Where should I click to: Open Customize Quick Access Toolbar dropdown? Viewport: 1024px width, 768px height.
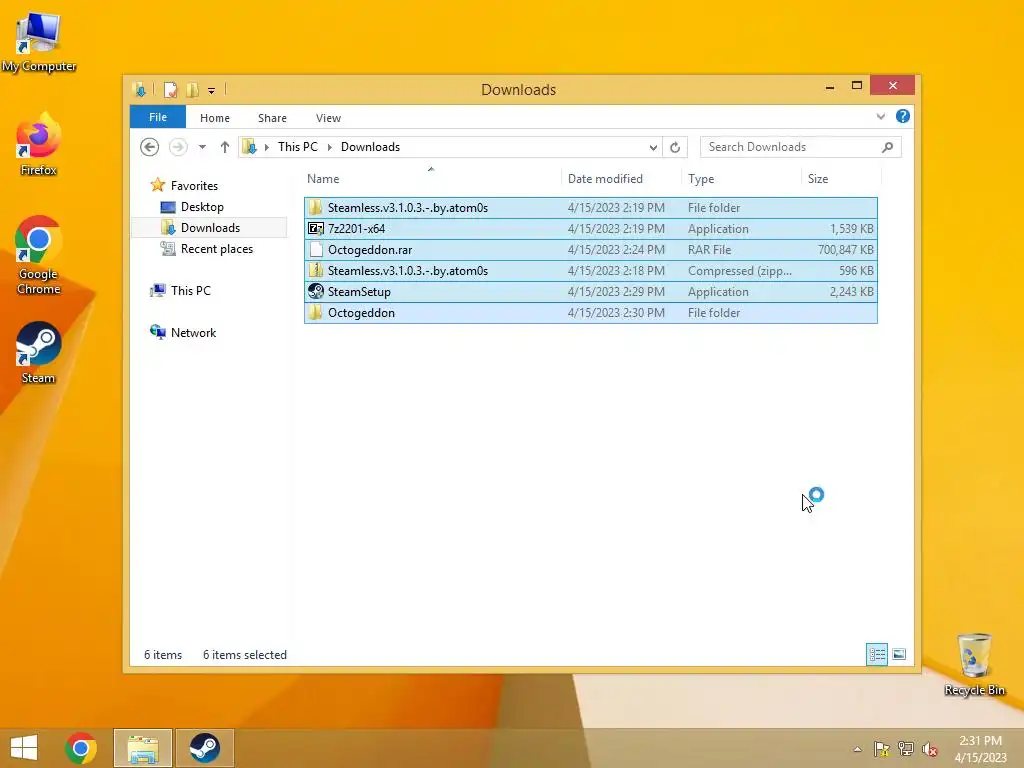tap(212, 91)
